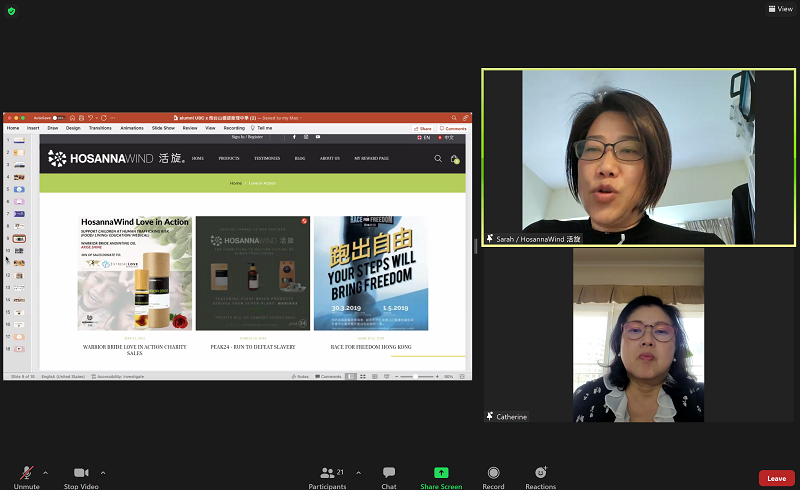Open the Transitions ribbon tab
This screenshot has height=490, width=800.
click(x=100, y=128)
